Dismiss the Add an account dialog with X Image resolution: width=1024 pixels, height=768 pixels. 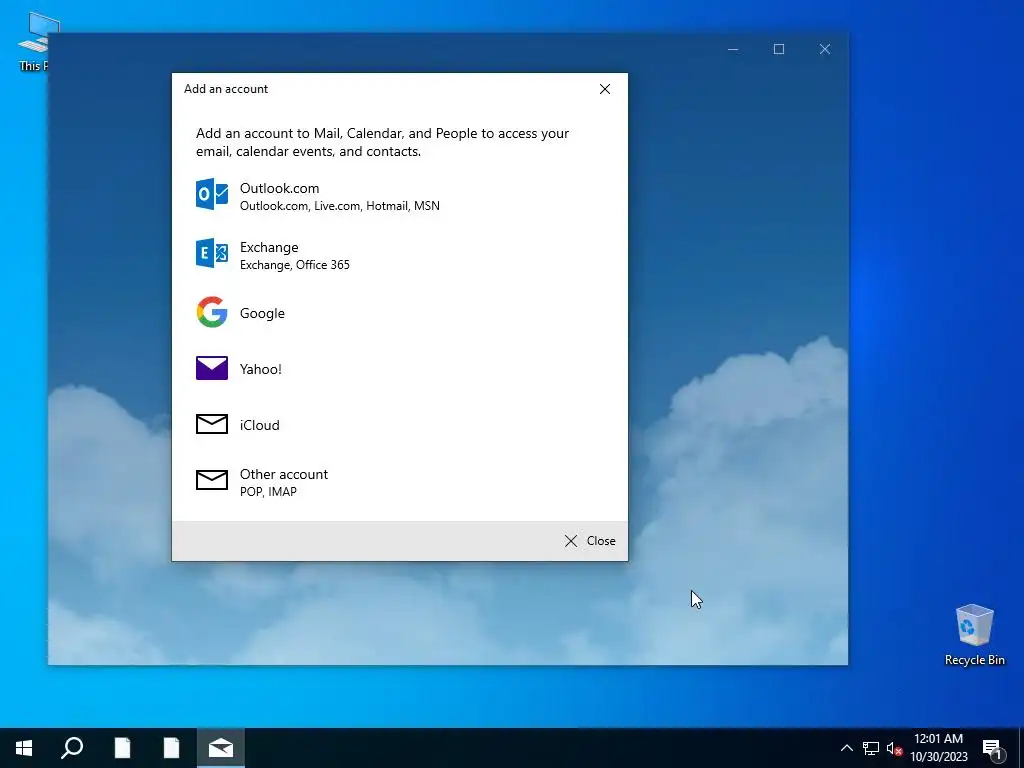coord(605,89)
